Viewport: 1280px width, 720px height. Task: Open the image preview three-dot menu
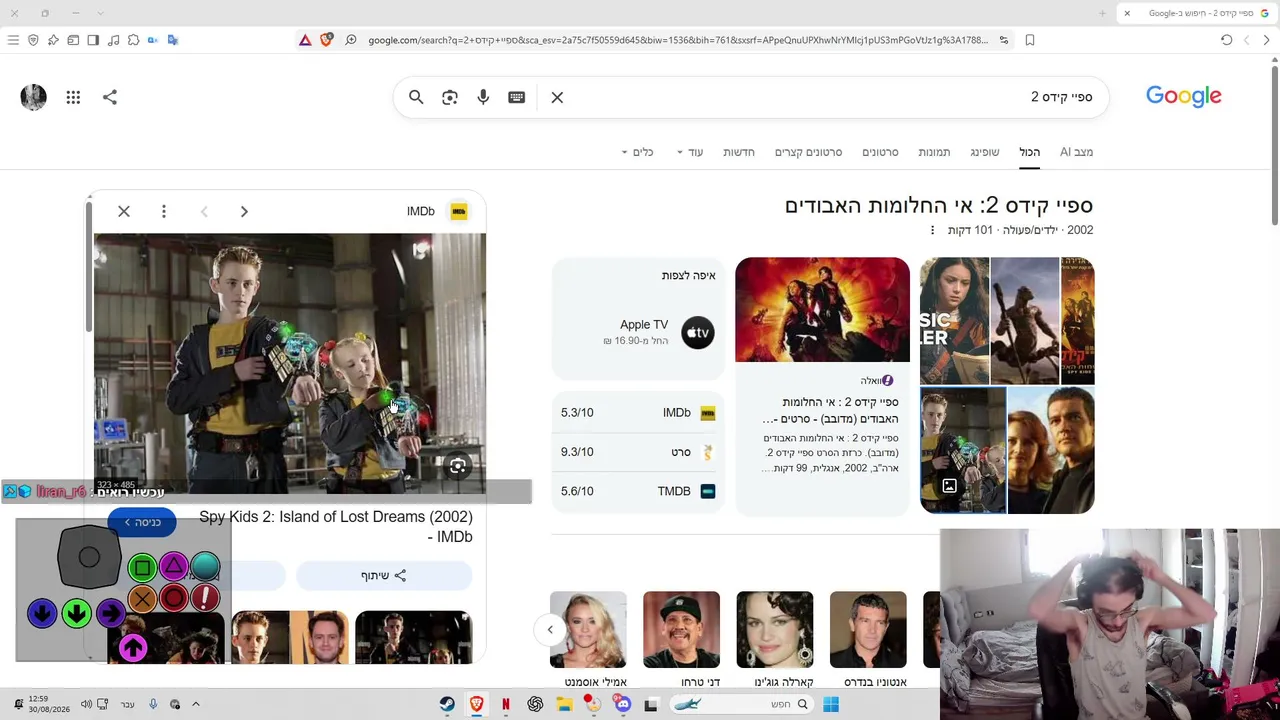pos(164,211)
